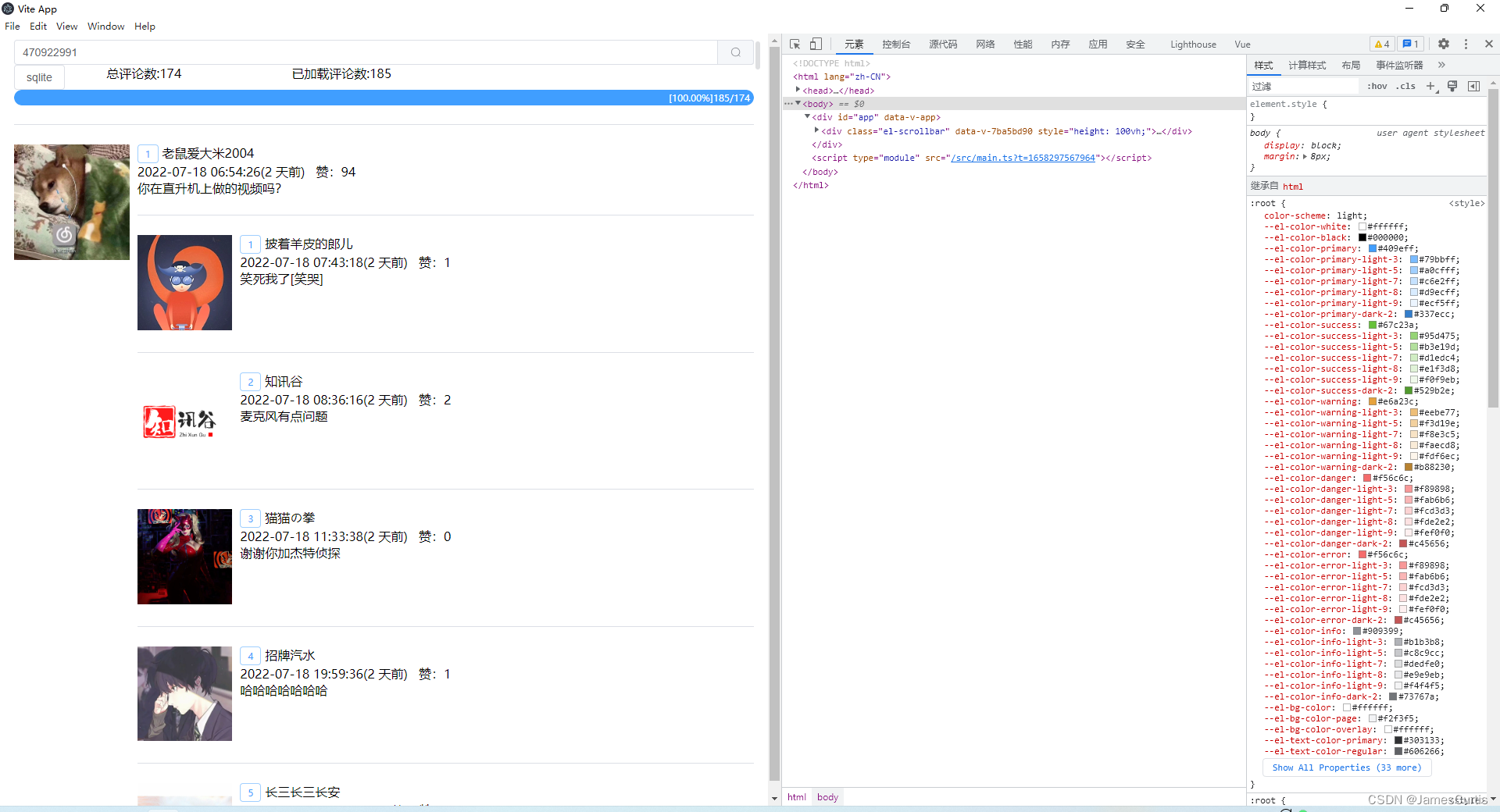Click the three-dots gutter beside the body node
Image resolution: width=1500 pixels, height=812 pixels.
tap(788, 104)
